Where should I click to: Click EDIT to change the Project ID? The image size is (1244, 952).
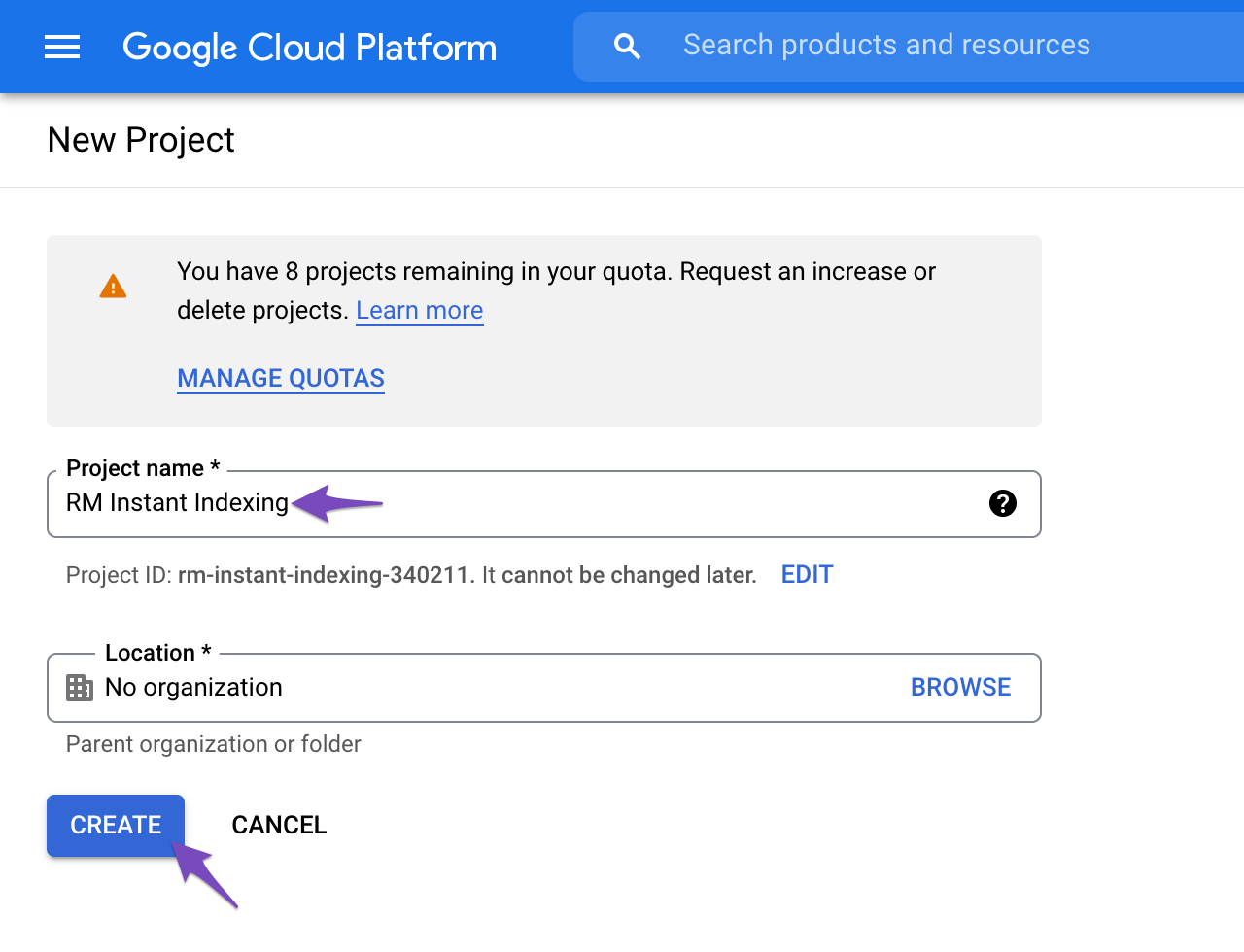807,574
